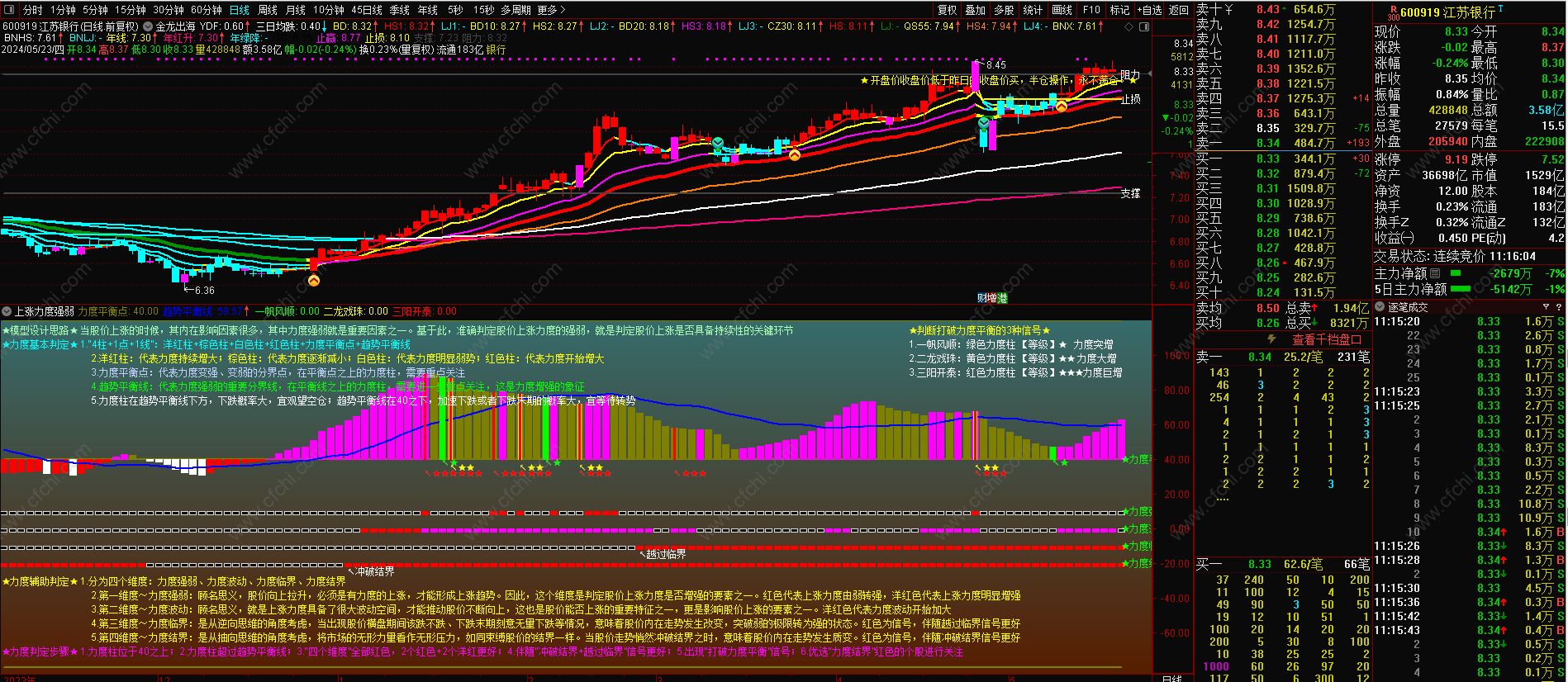Click the 600919 江苏银行 stock title
Image resolution: width=1568 pixels, height=682 pixels.
pos(1447,12)
